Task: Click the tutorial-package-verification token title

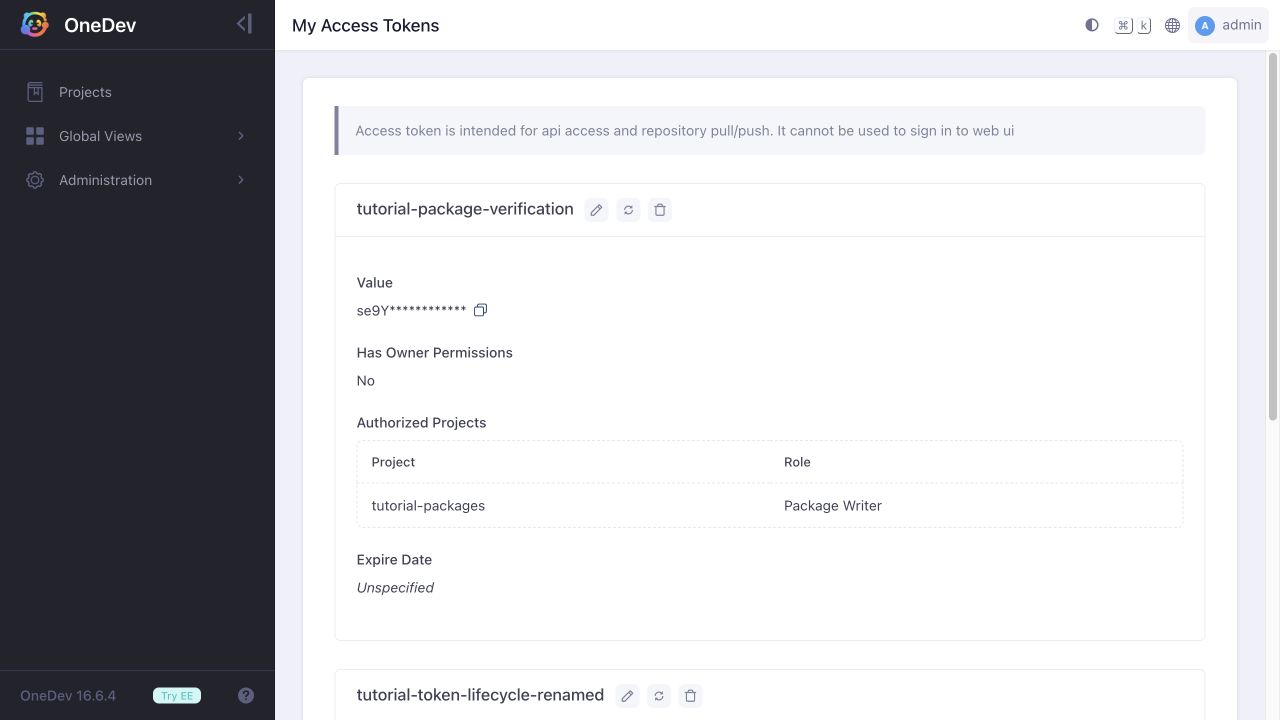Action: pyautogui.click(x=465, y=209)
